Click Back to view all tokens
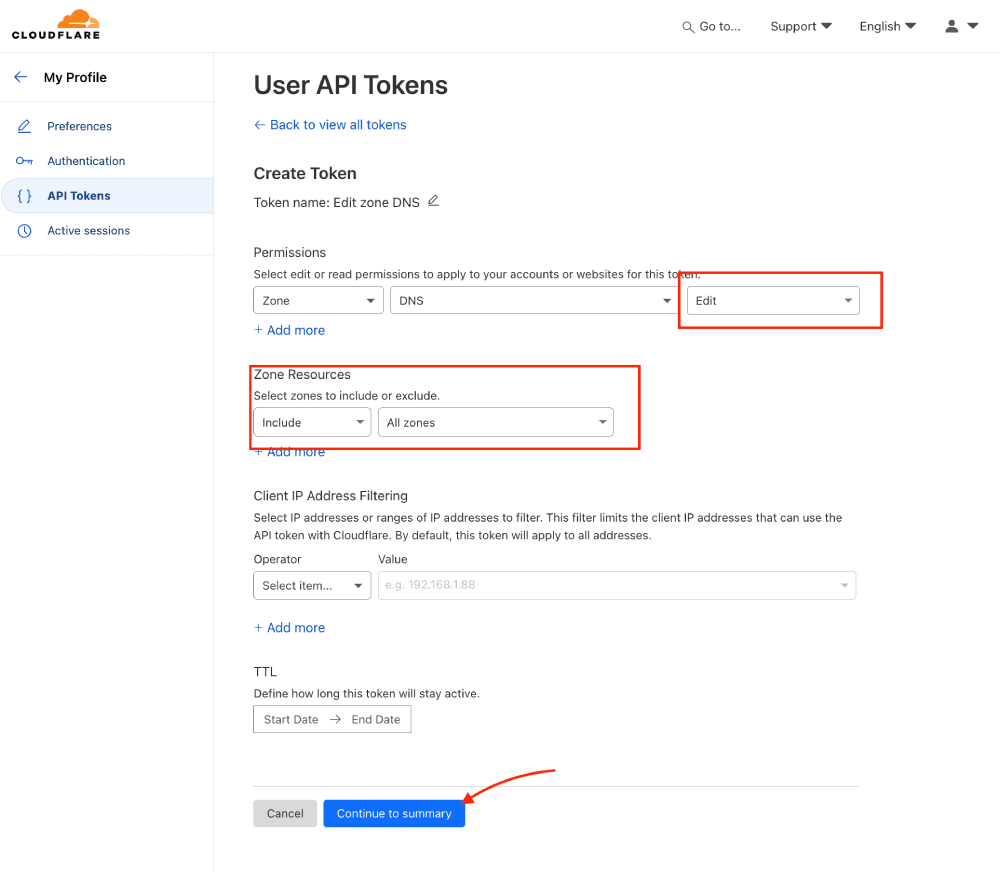Image resolution: width=1000 pixels, height=872 pixels. point(330,125)
